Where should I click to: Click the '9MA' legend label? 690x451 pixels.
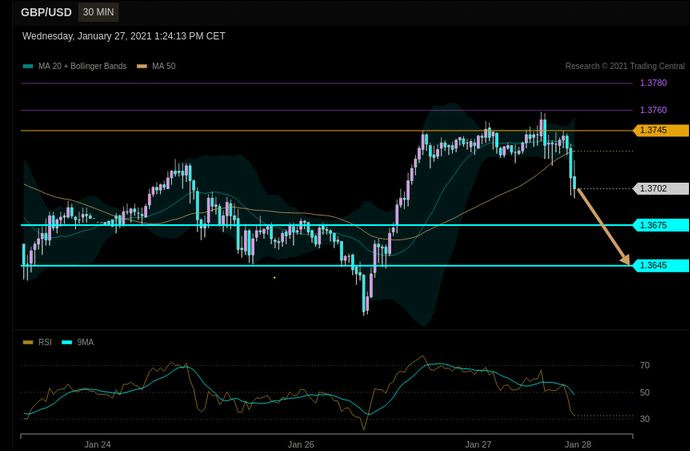[x=85, y=342]
